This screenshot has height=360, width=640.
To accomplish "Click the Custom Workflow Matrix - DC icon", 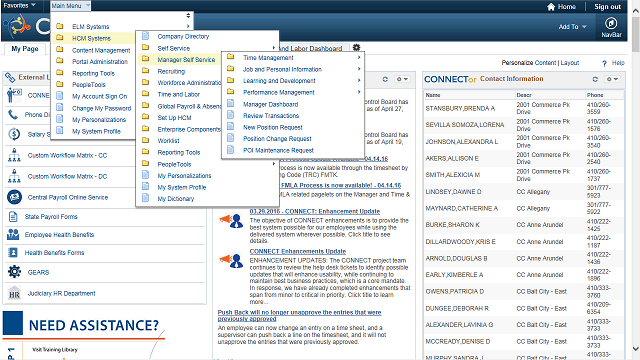I will coord(14,176).
